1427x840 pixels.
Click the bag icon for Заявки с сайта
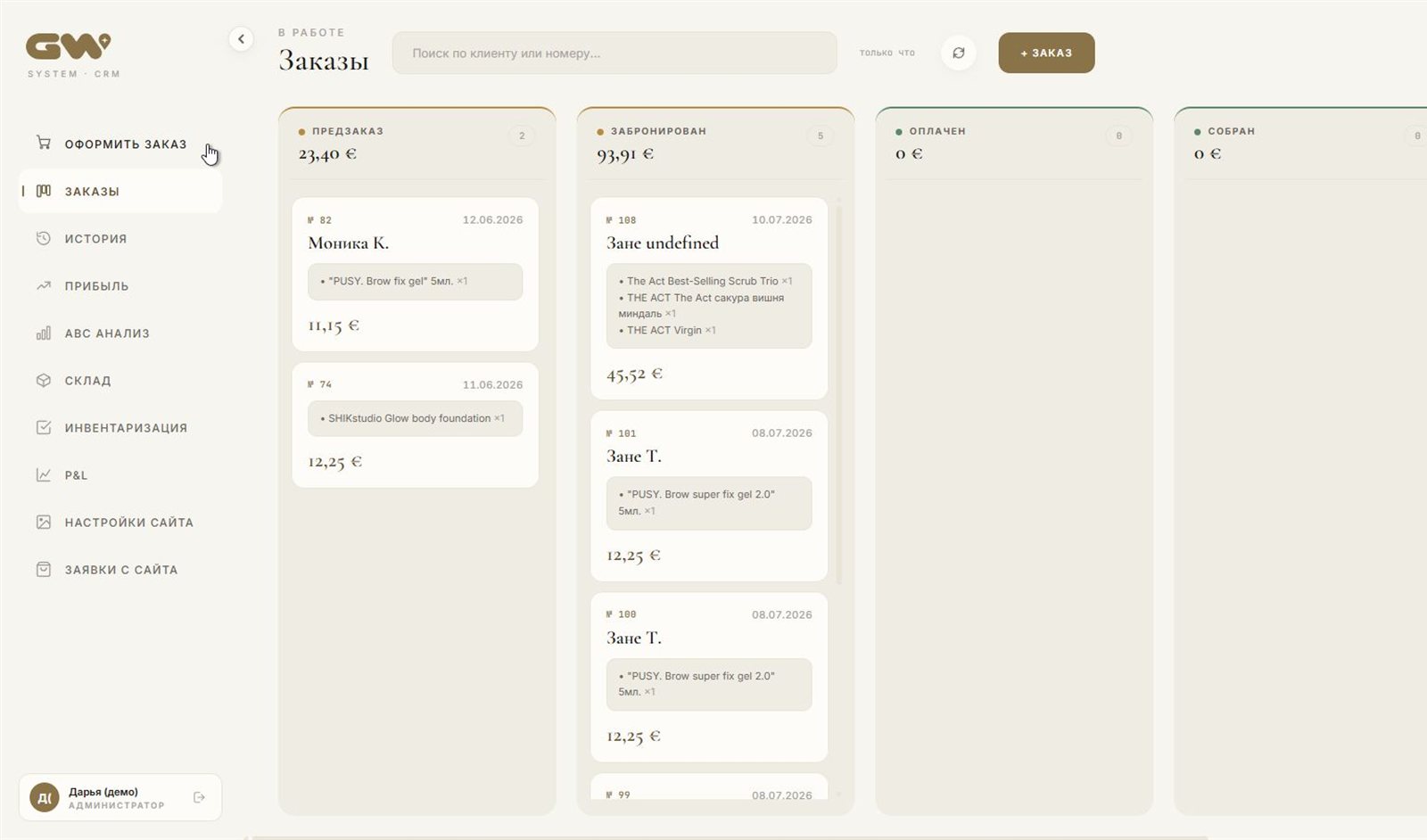tap(43, 569)
